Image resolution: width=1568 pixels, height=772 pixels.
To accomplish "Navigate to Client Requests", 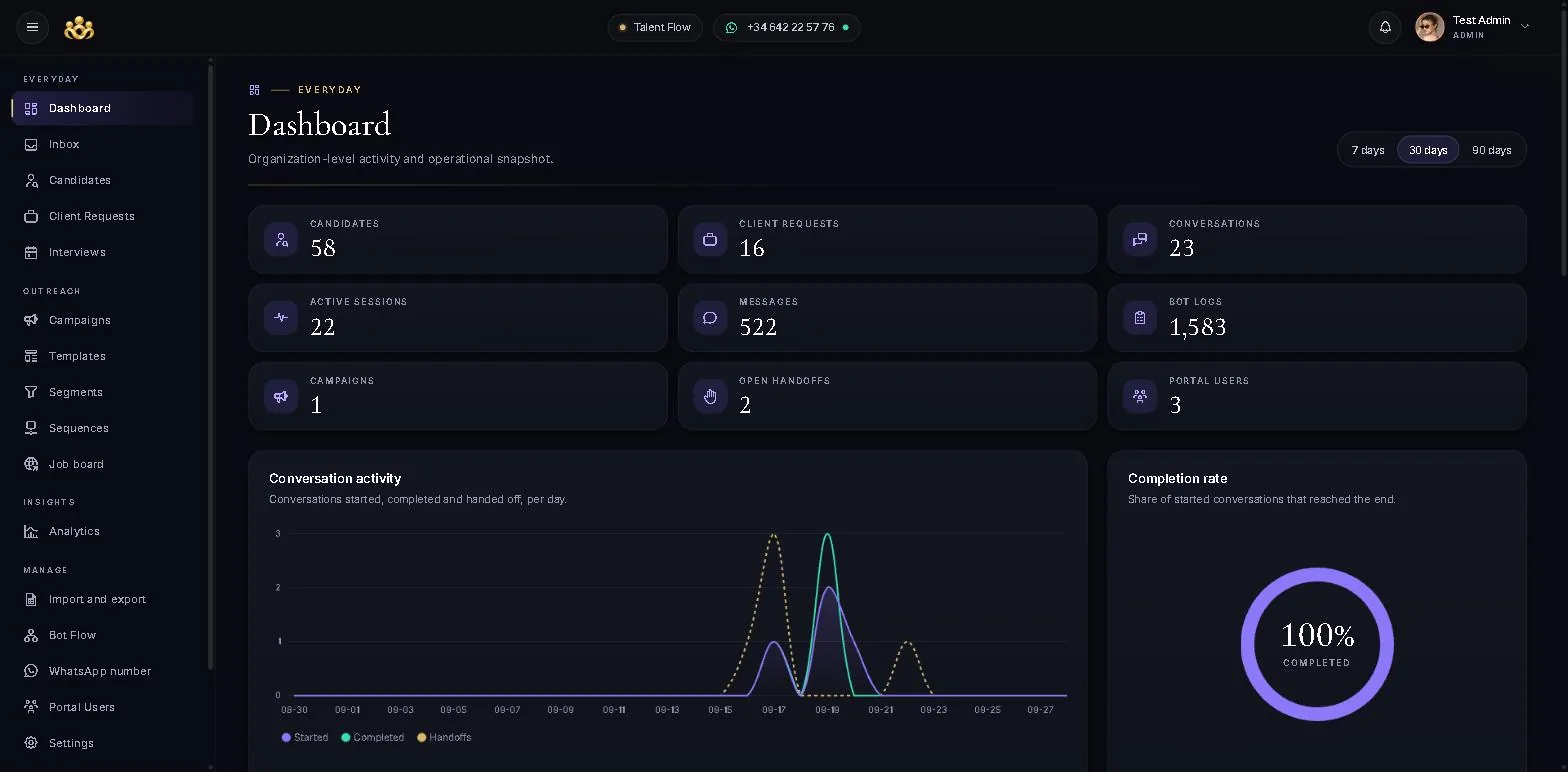I will tap(103, 216).
